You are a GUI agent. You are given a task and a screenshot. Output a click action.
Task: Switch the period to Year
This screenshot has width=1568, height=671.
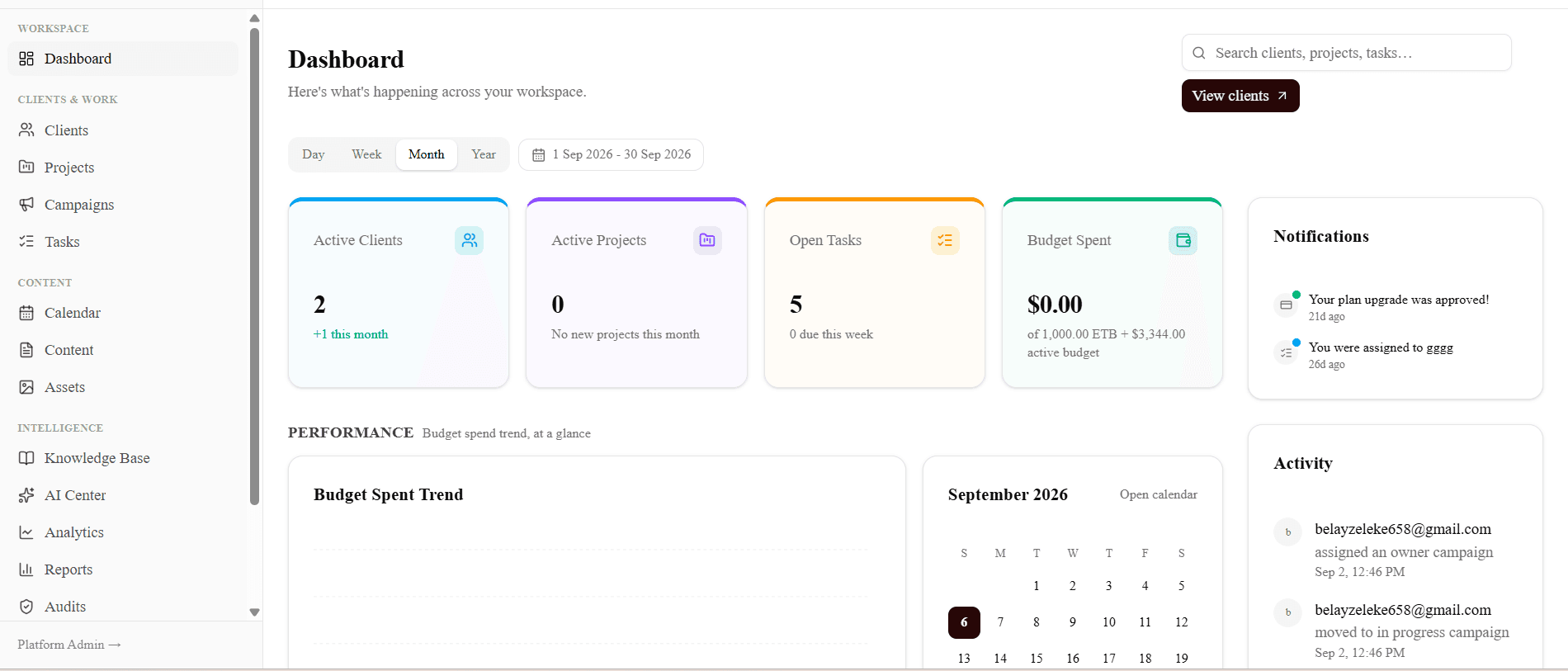tap(484, 154)
